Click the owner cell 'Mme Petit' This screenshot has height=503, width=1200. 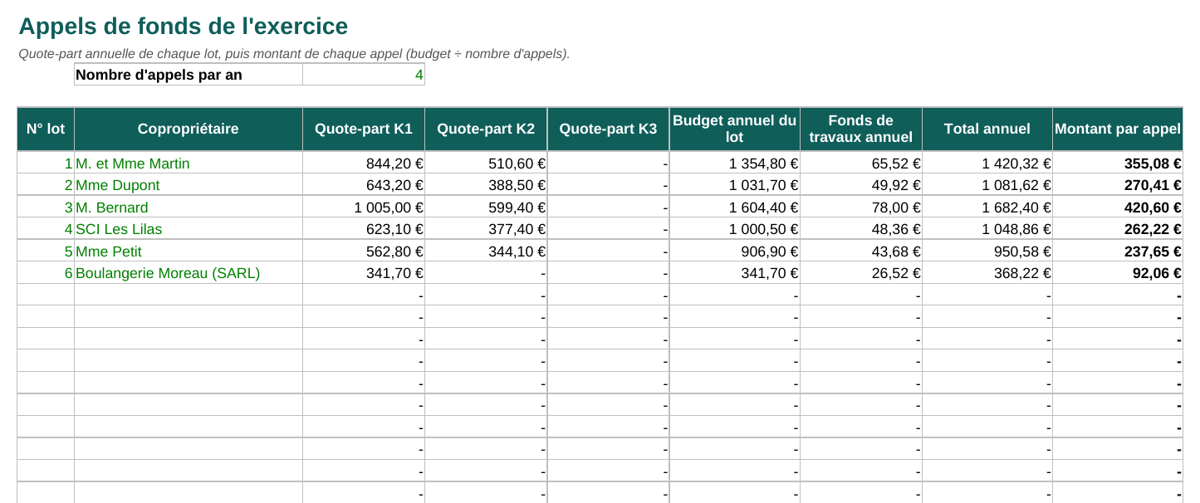(188, 251)
